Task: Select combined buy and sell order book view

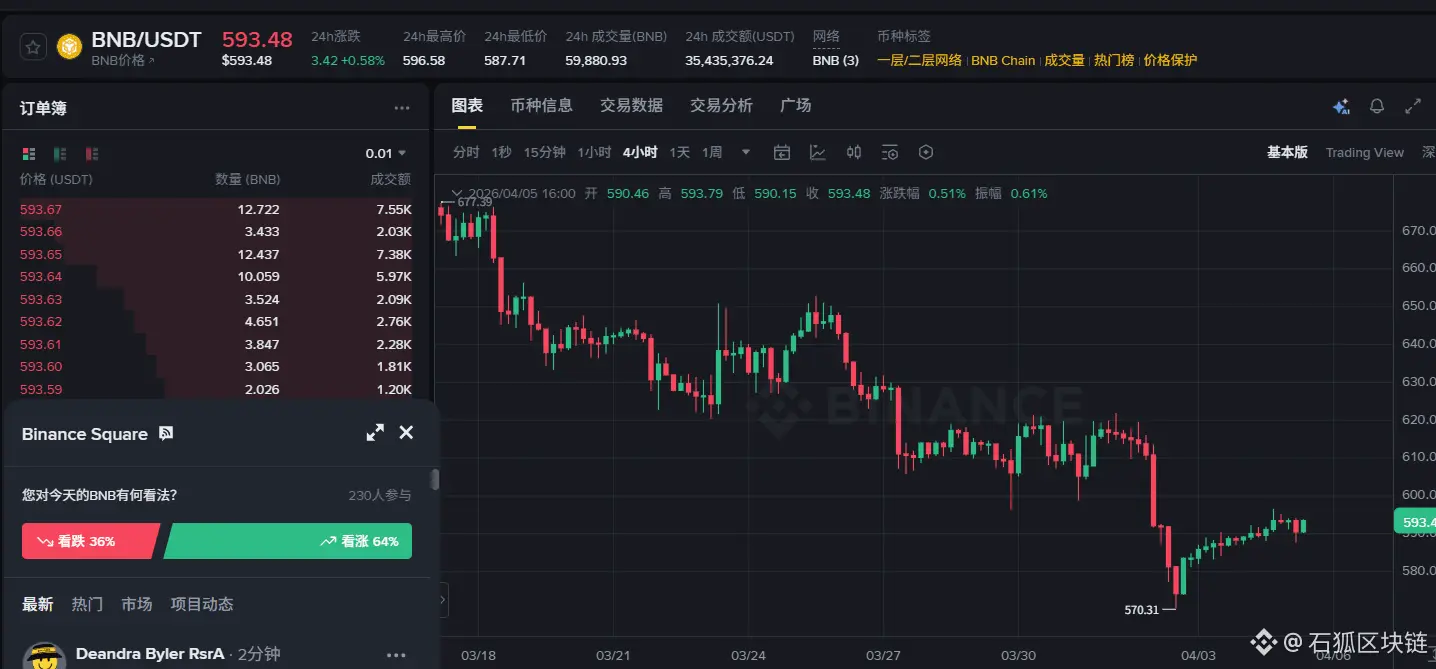Action: pos(29,154)
